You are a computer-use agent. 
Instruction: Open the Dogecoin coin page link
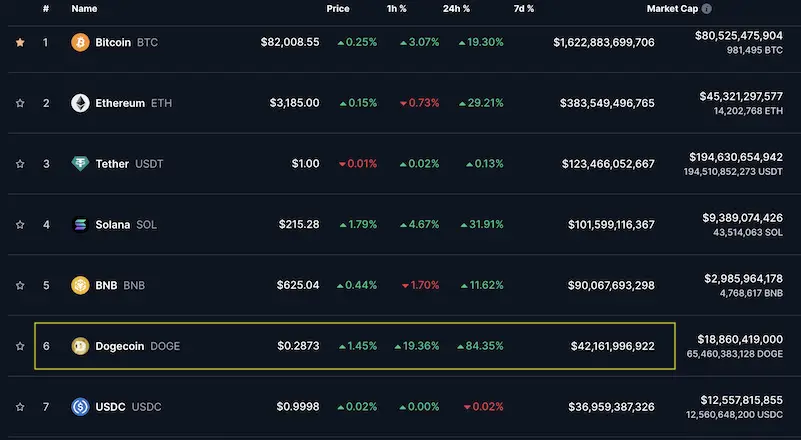(120, 346)
